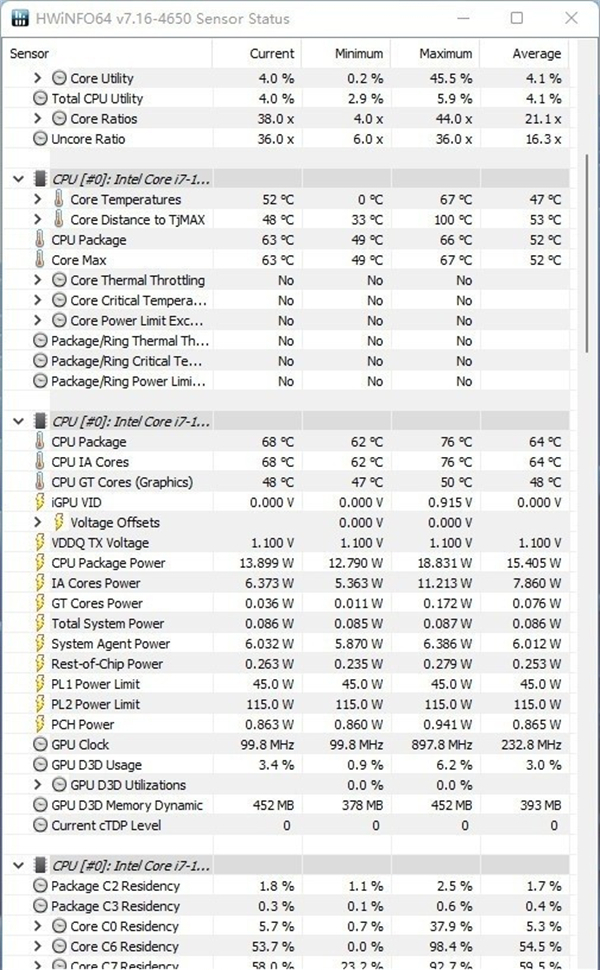Expand the Core Temperatures row
Image resolution: width=600 pixels, height=970 pixels.
(38, 200)
